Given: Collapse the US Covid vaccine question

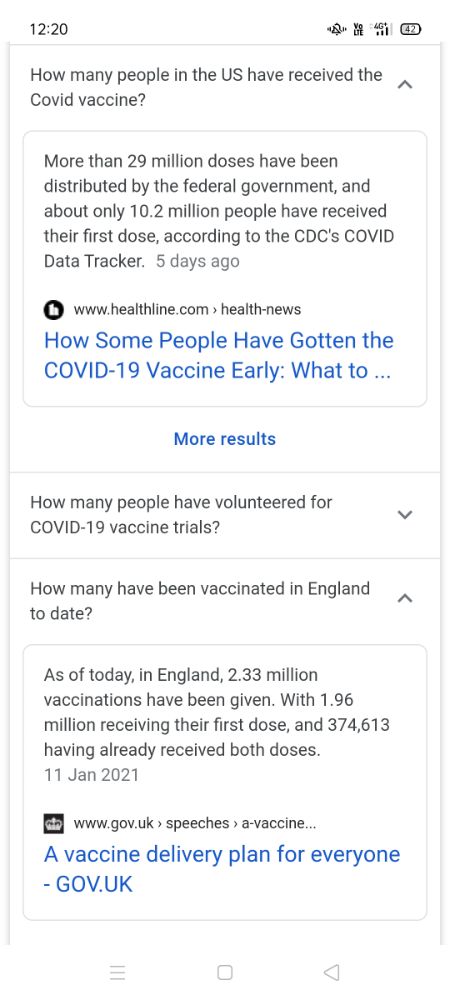Looking at the screenshot, I should (405, 84).
